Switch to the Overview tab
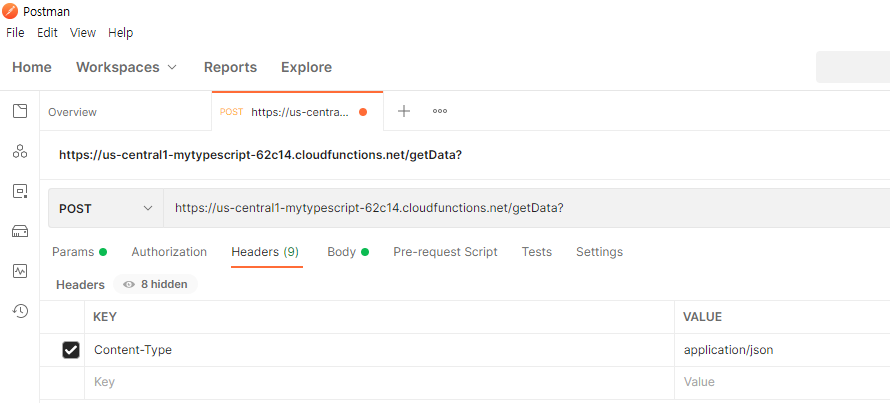This screenshot has width=890, height=403. point(73,112)
